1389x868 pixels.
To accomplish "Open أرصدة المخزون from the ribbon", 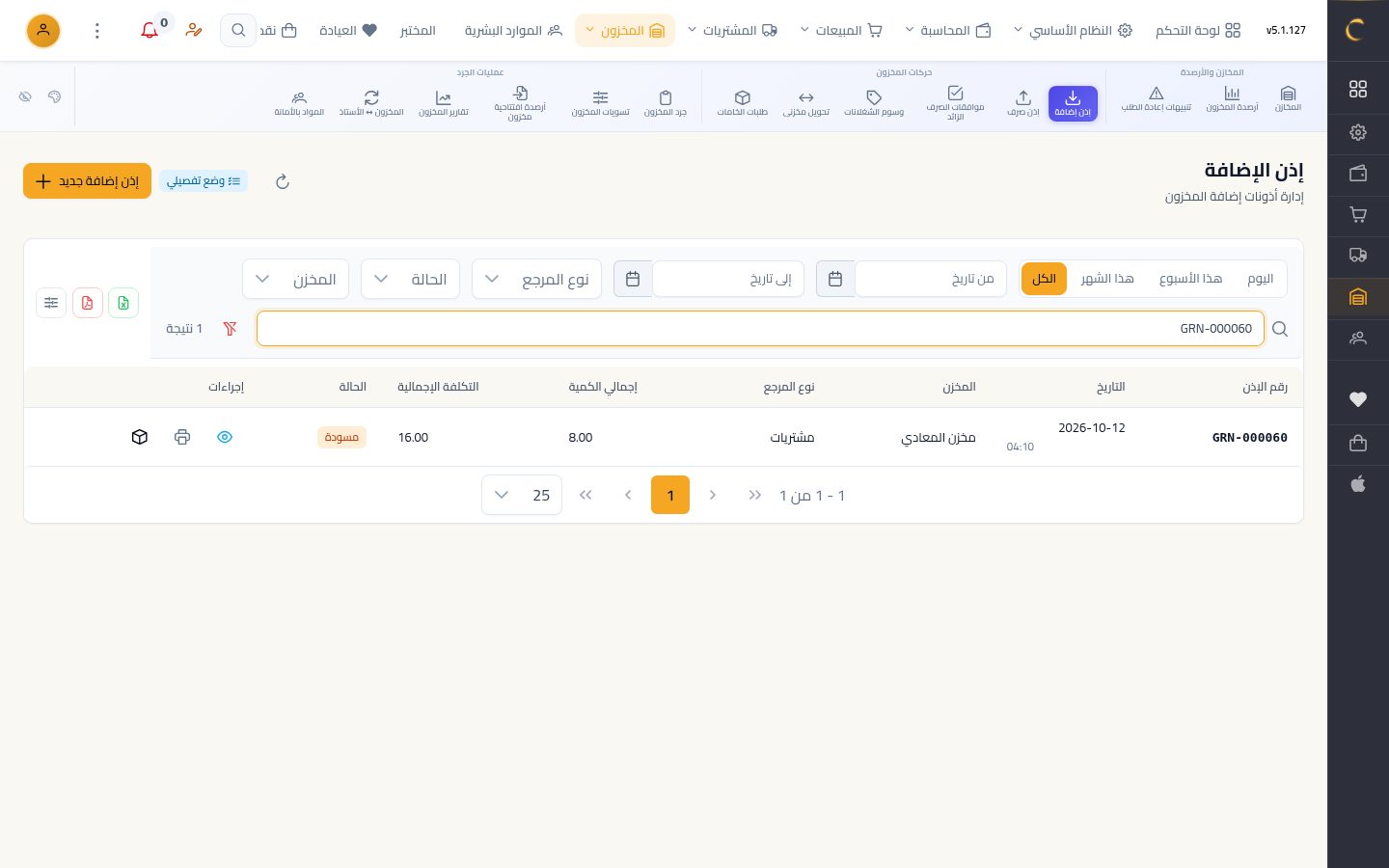I will click(x=1232, y=98).
